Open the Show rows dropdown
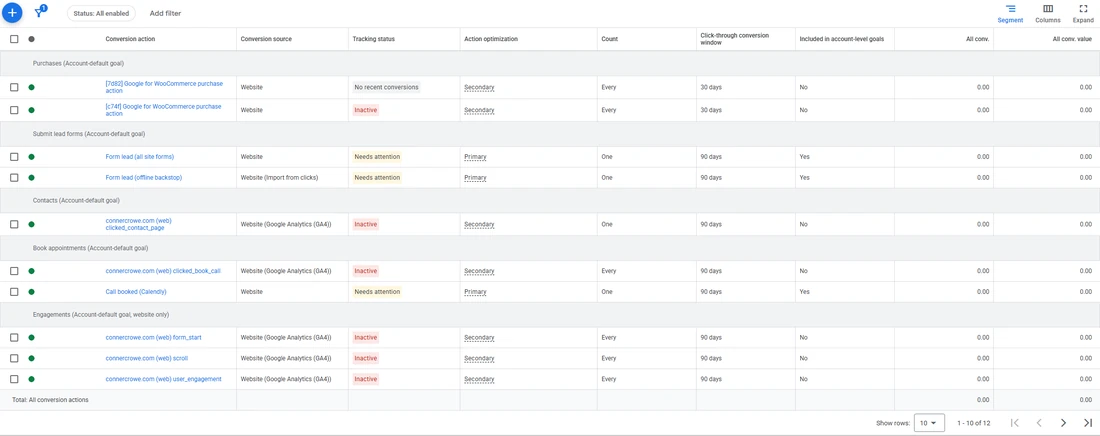The image size is (1100, 436). coord(930,423)
